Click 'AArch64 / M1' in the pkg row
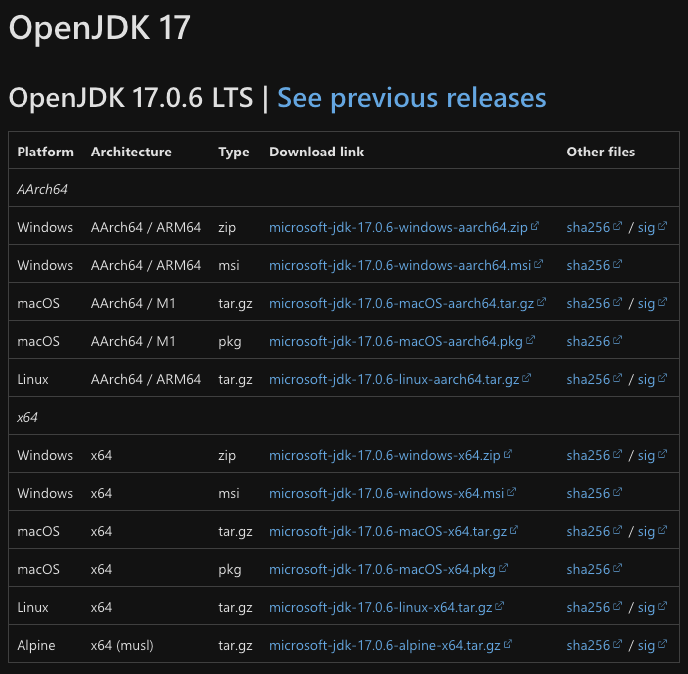This screenshot has height=674, width=688. click(x=133, y=341)
